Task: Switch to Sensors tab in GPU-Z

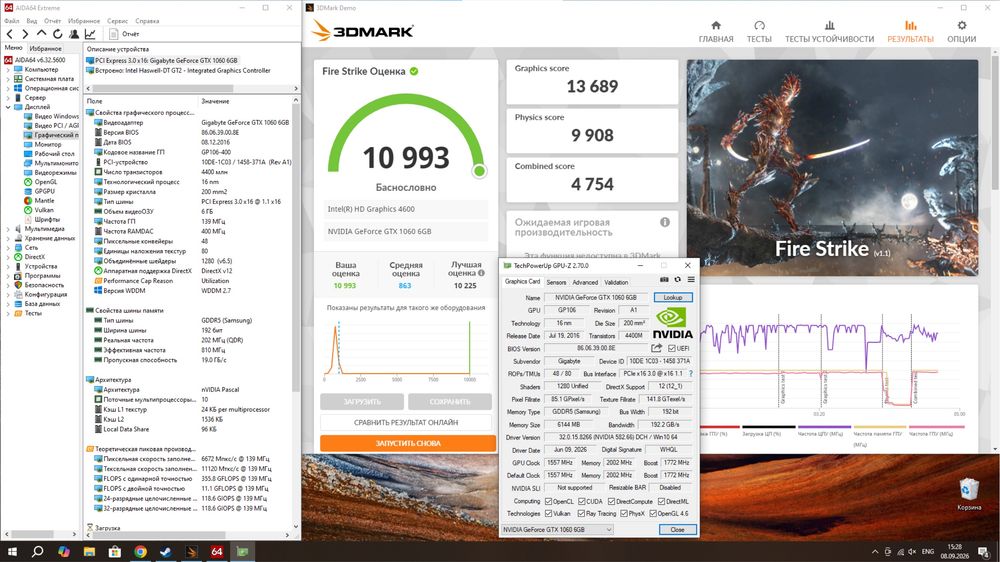Action: (x=556, y=282)
